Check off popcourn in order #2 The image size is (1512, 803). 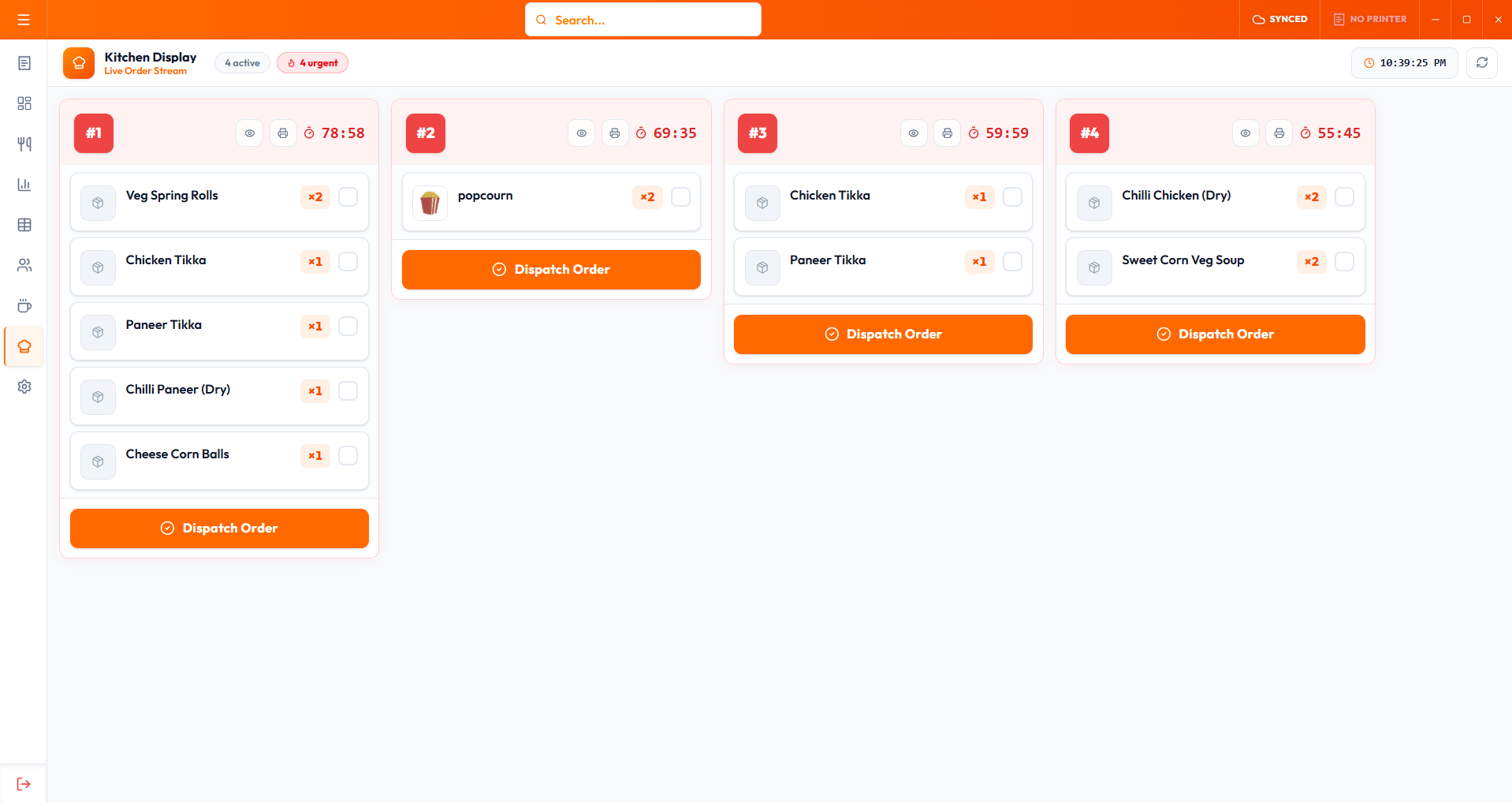680,196
